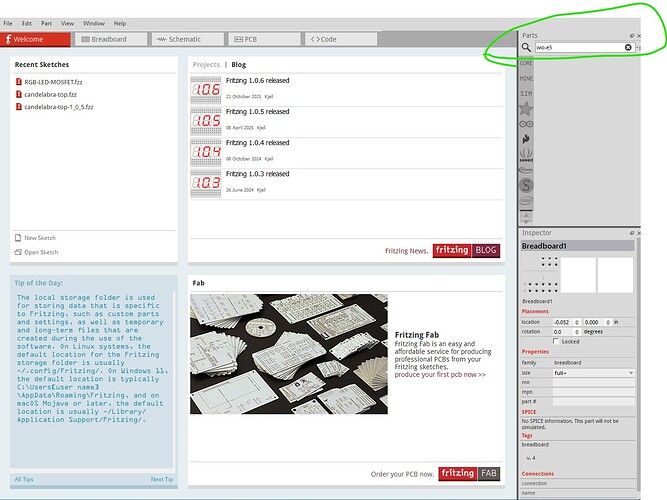667x500 pixels.
Task: Open the SIM parts bin
Action: (x=526, y=93)
